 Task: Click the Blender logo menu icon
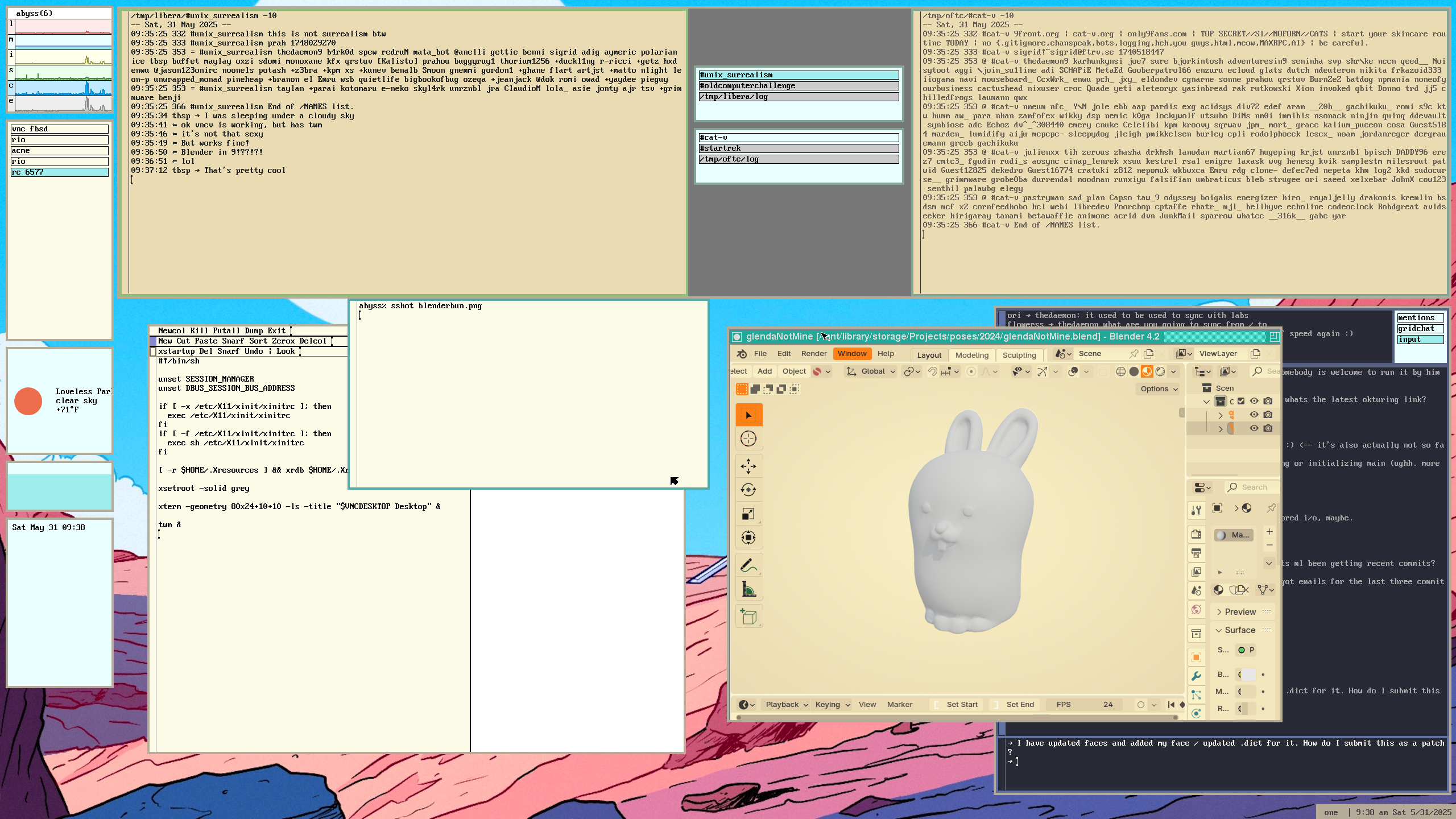tap(742, 354)
